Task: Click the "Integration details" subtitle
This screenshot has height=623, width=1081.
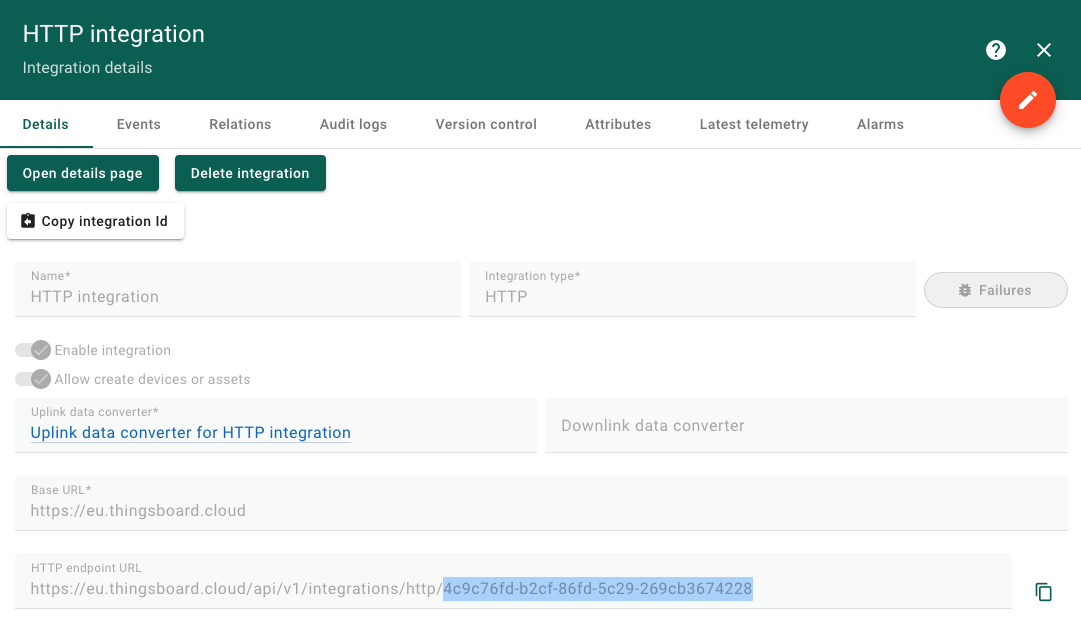Action: click(x=88, y=68)
